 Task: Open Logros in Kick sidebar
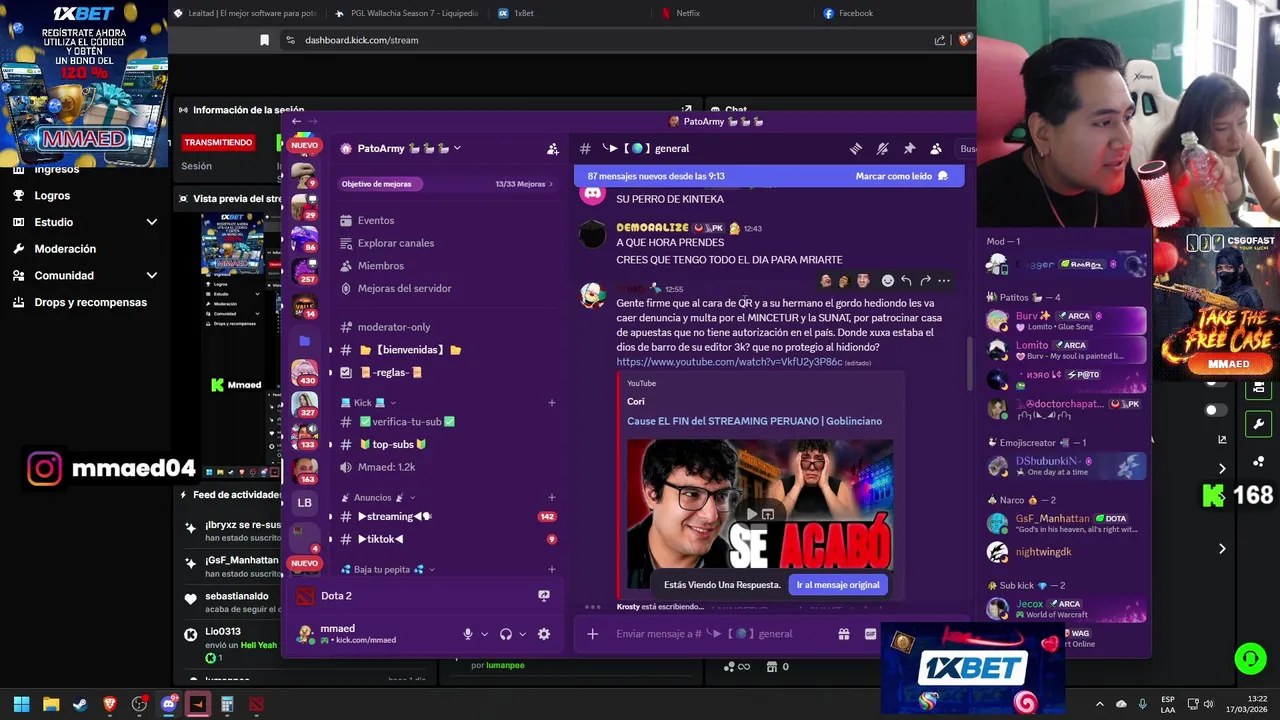coord(52,196)
